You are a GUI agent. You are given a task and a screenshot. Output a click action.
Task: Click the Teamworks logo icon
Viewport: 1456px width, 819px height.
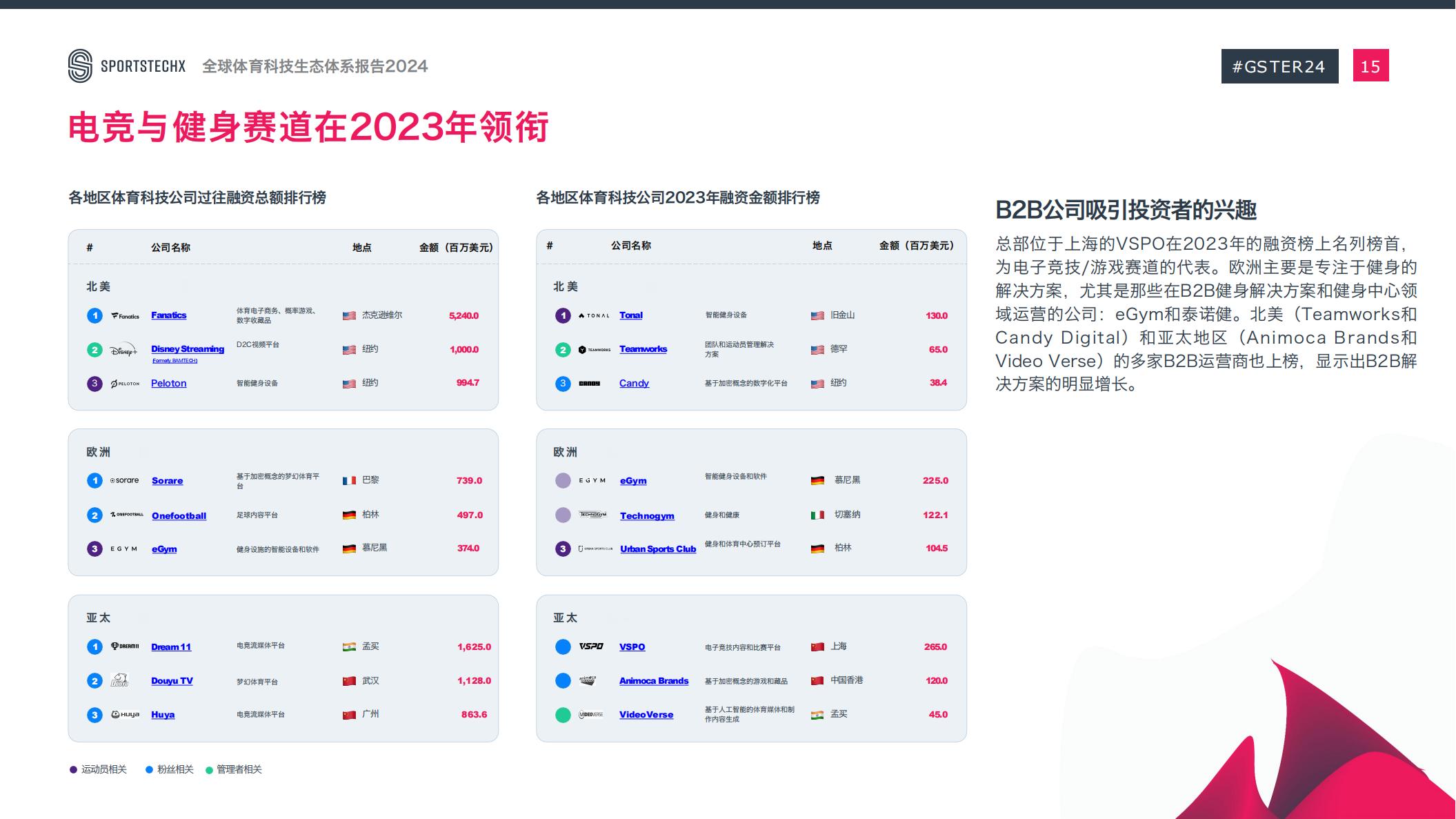595,350
